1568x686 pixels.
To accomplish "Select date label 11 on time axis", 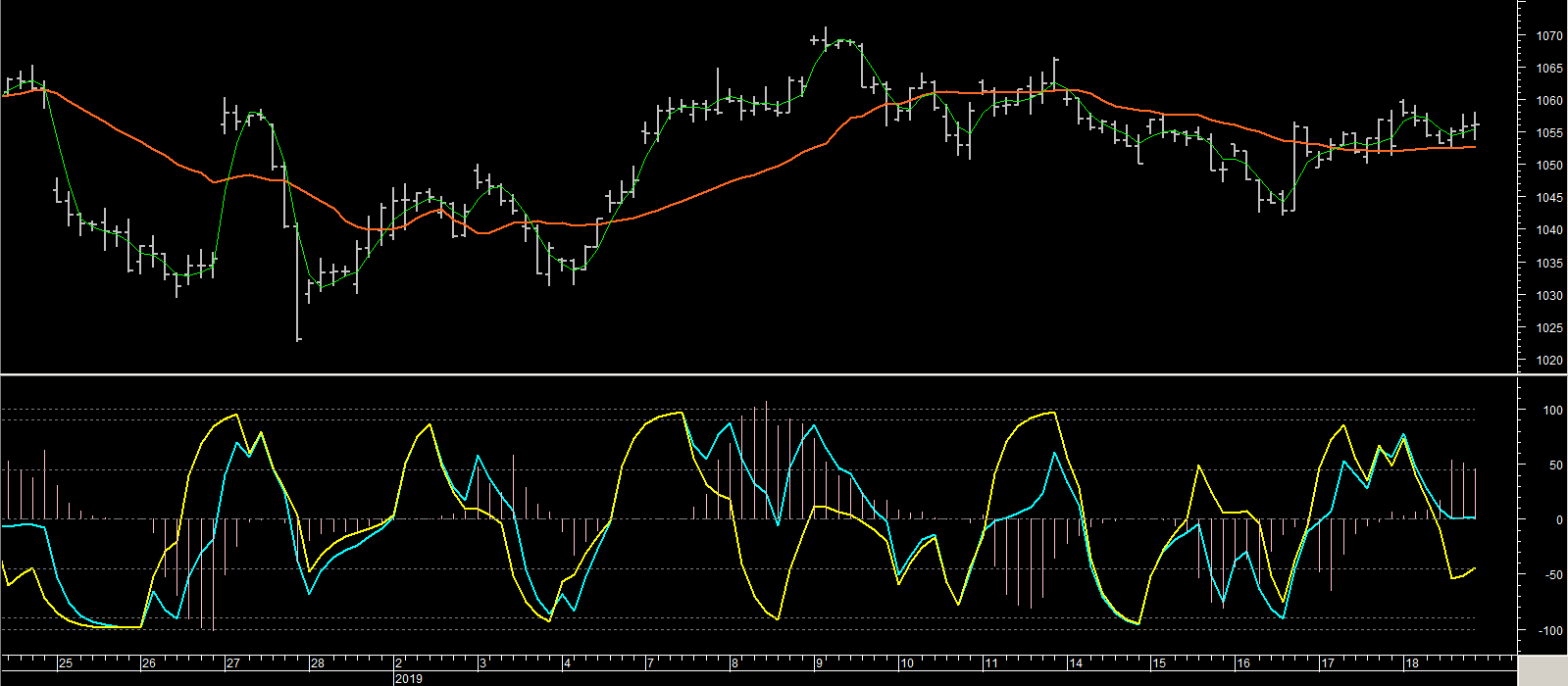I will tap(991, 663).
